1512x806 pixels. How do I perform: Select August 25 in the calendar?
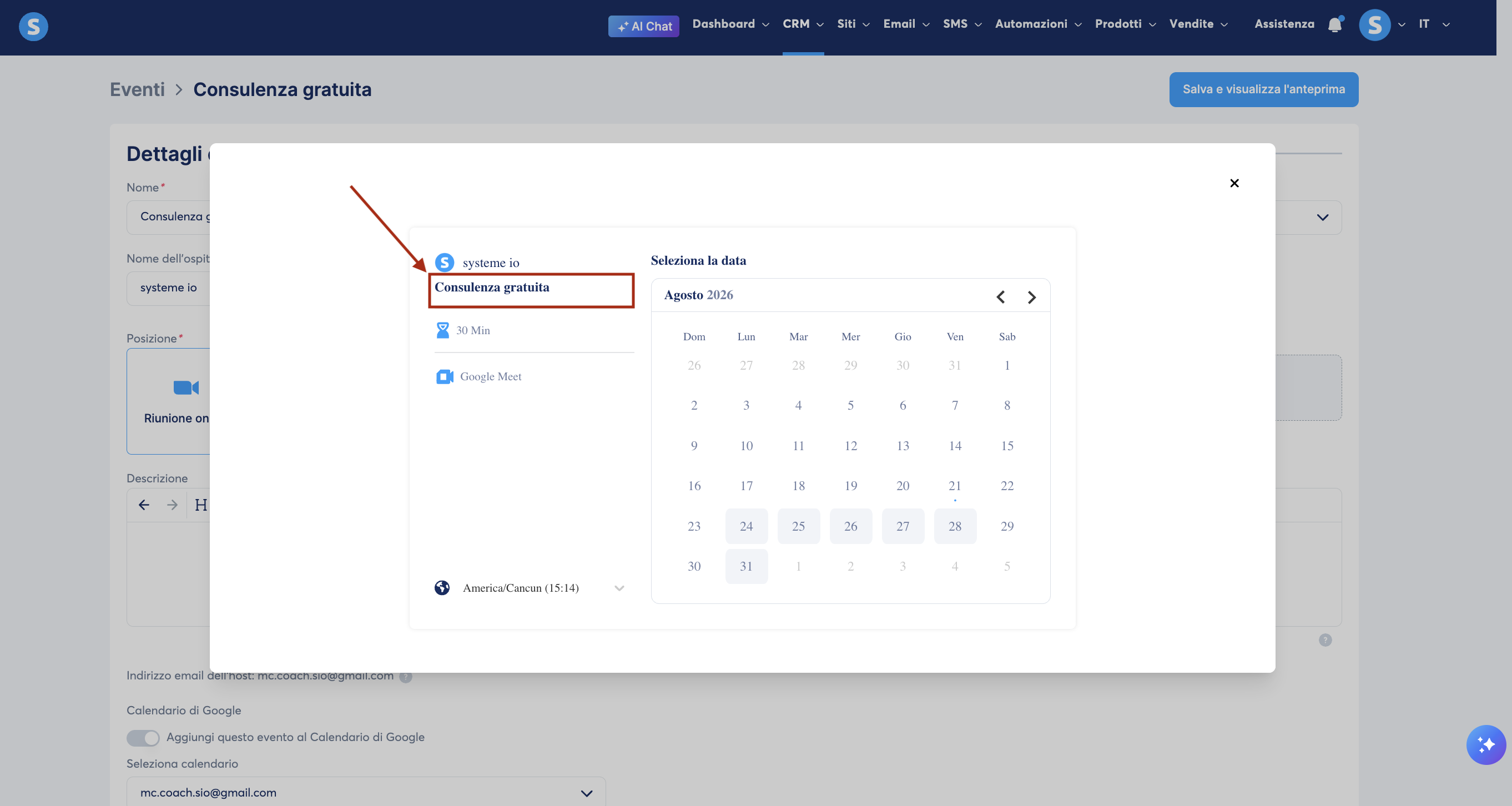coord(798,526)
